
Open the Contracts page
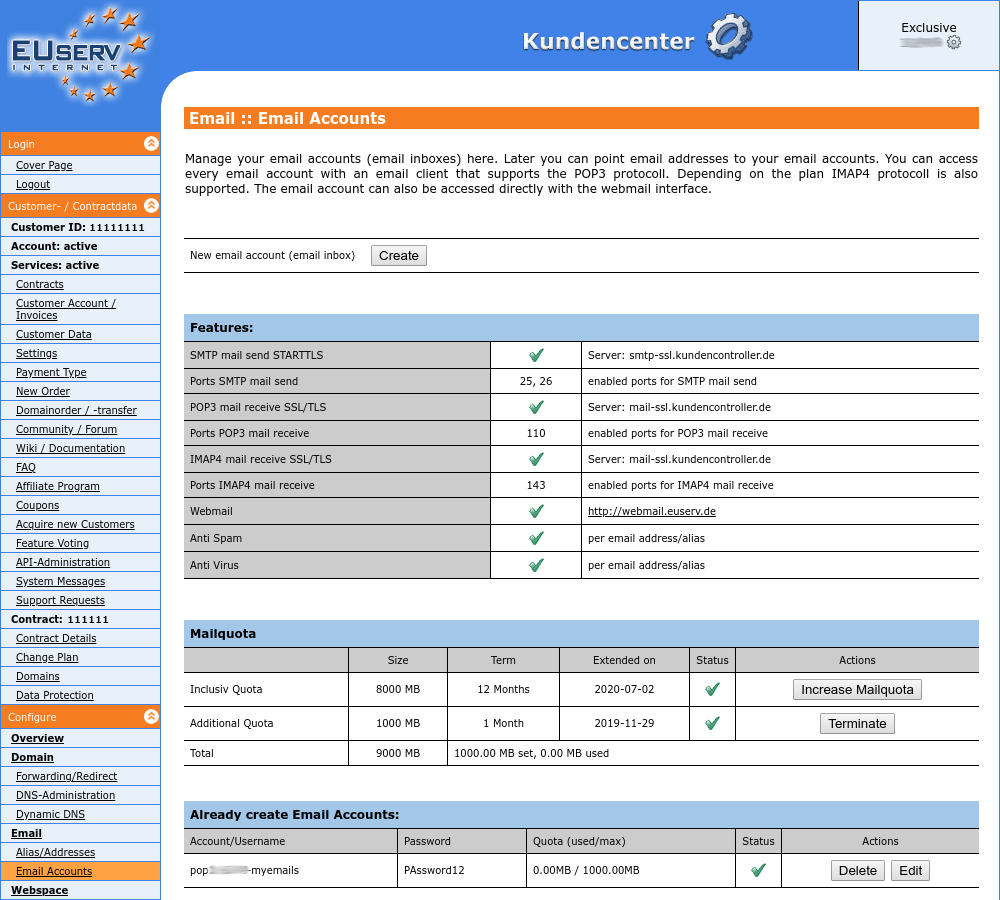(x=40, y=284)
